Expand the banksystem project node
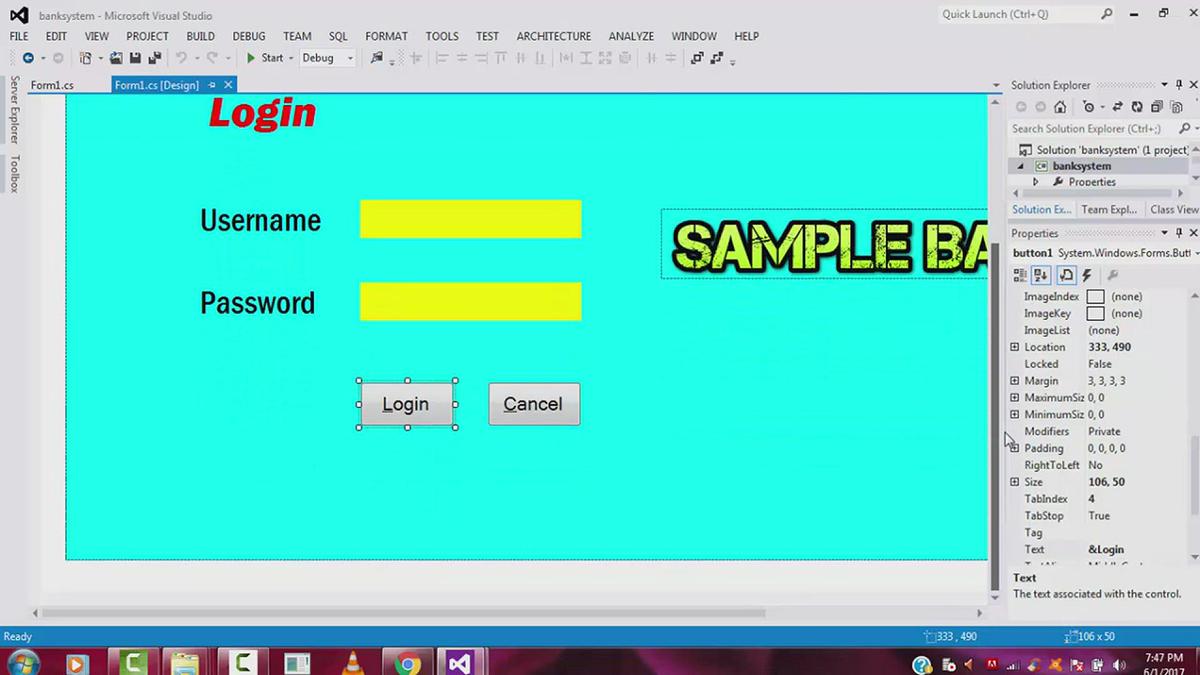Image resolution: width=1200 pixels, height=675 pixels. pyautogui.click(x=1021, y=166)
